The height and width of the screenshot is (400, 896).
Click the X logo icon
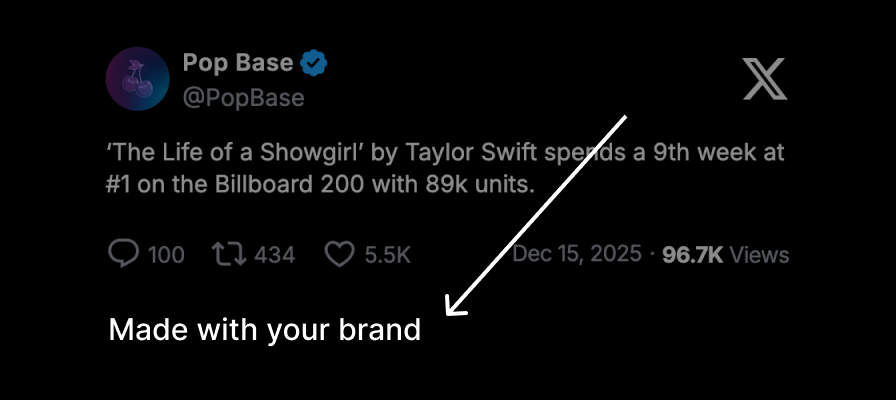click(765, 79)
